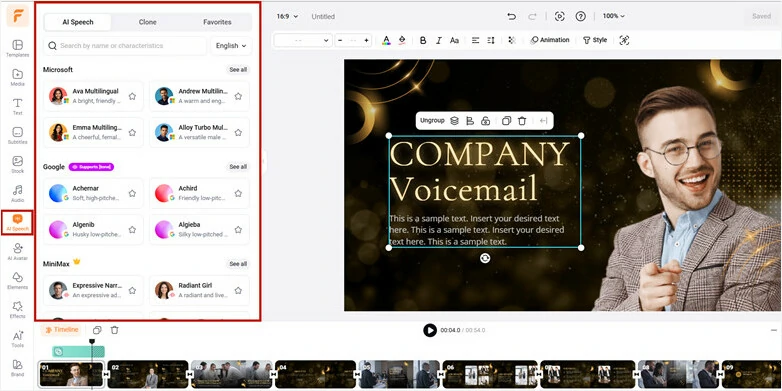Delete selected element via floating toolbar trash
This screenshot has height=391, width=782.
tap(522, 121)
